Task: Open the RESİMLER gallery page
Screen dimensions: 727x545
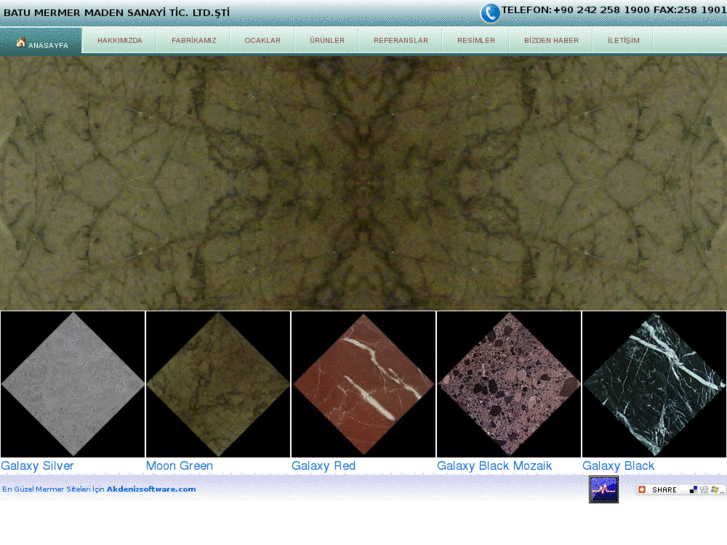Action: [x=476, y=40]
